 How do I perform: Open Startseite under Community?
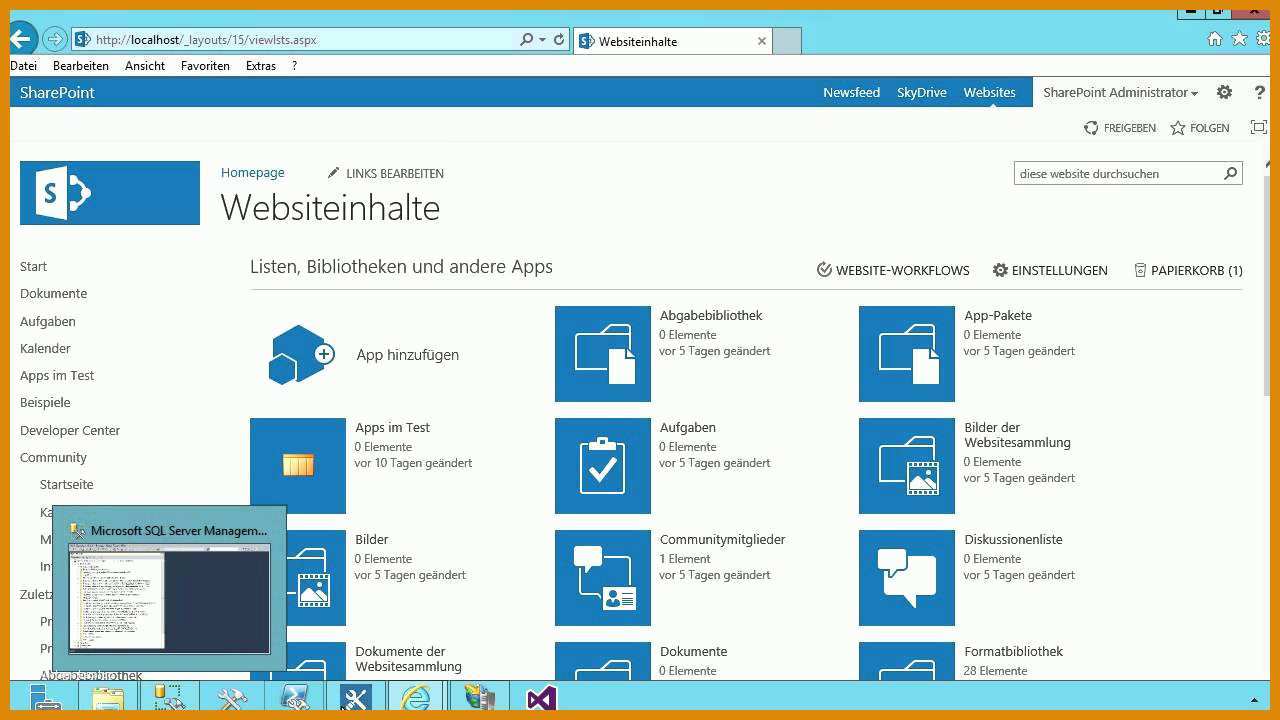pyautogui.click(x=66, y=484)
